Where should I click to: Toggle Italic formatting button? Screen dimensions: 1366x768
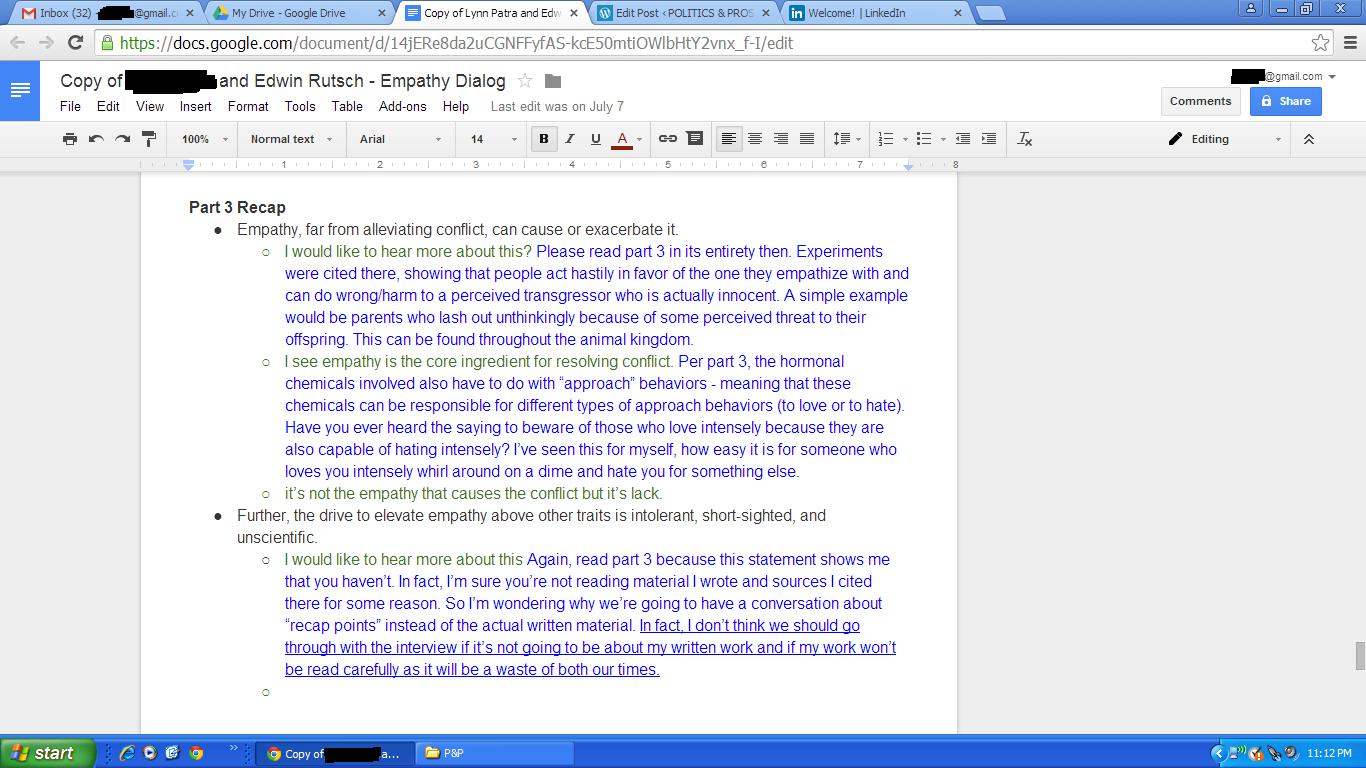[x=570, y=139]
